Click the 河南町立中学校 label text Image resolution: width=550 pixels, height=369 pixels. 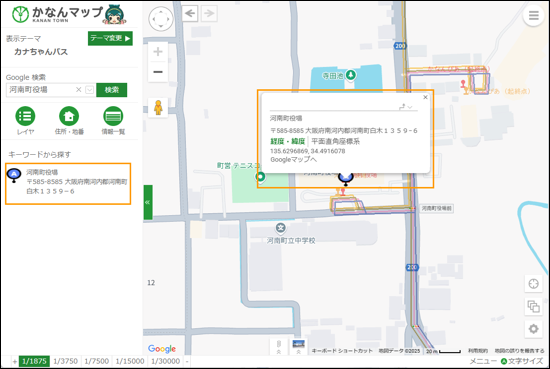(291, 241)
